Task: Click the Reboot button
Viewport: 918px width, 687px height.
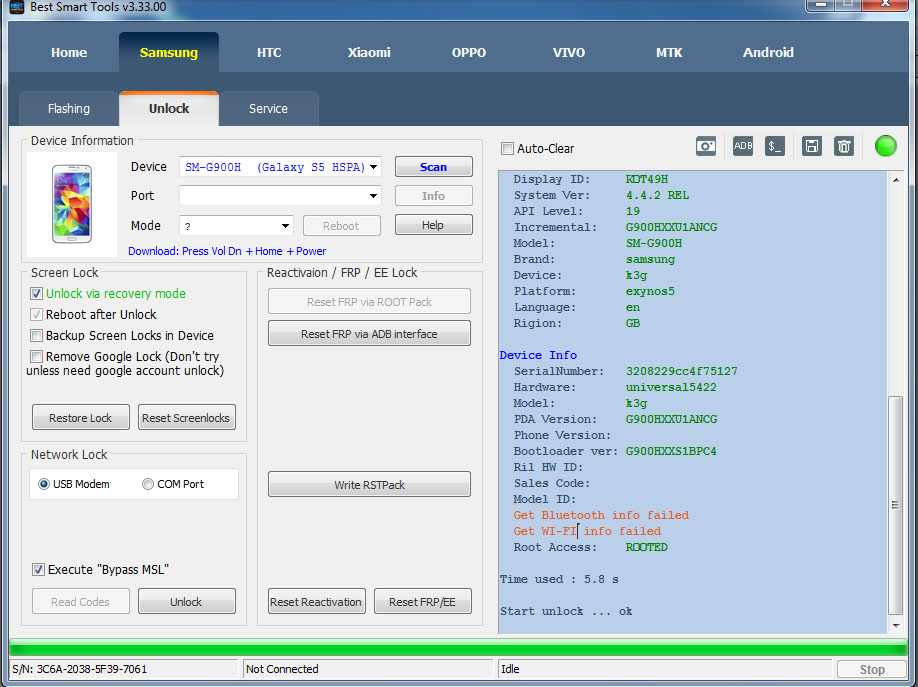Action: click(341, 225)
